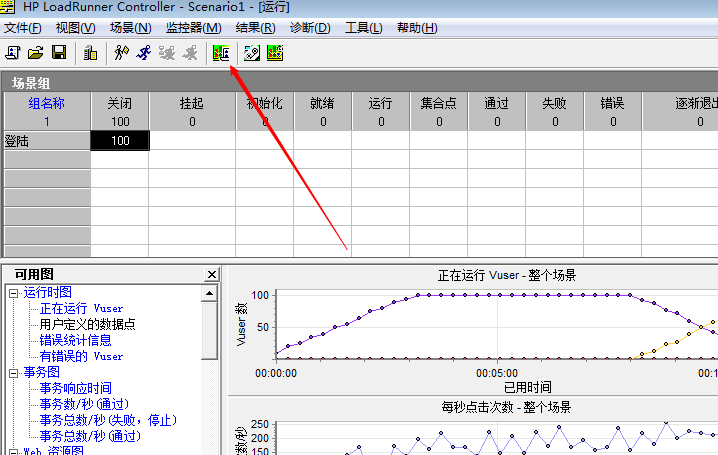Click the 正在运行 Vuser graph title
The width and height of the screenshot is (718, 455).
coord(507,276)
